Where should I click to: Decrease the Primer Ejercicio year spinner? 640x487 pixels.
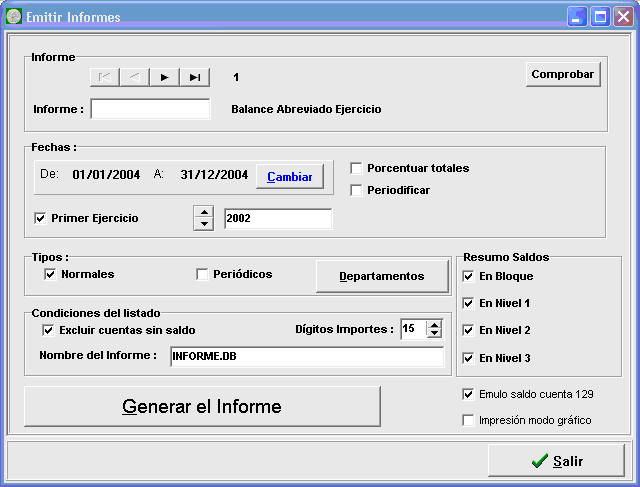204,224
